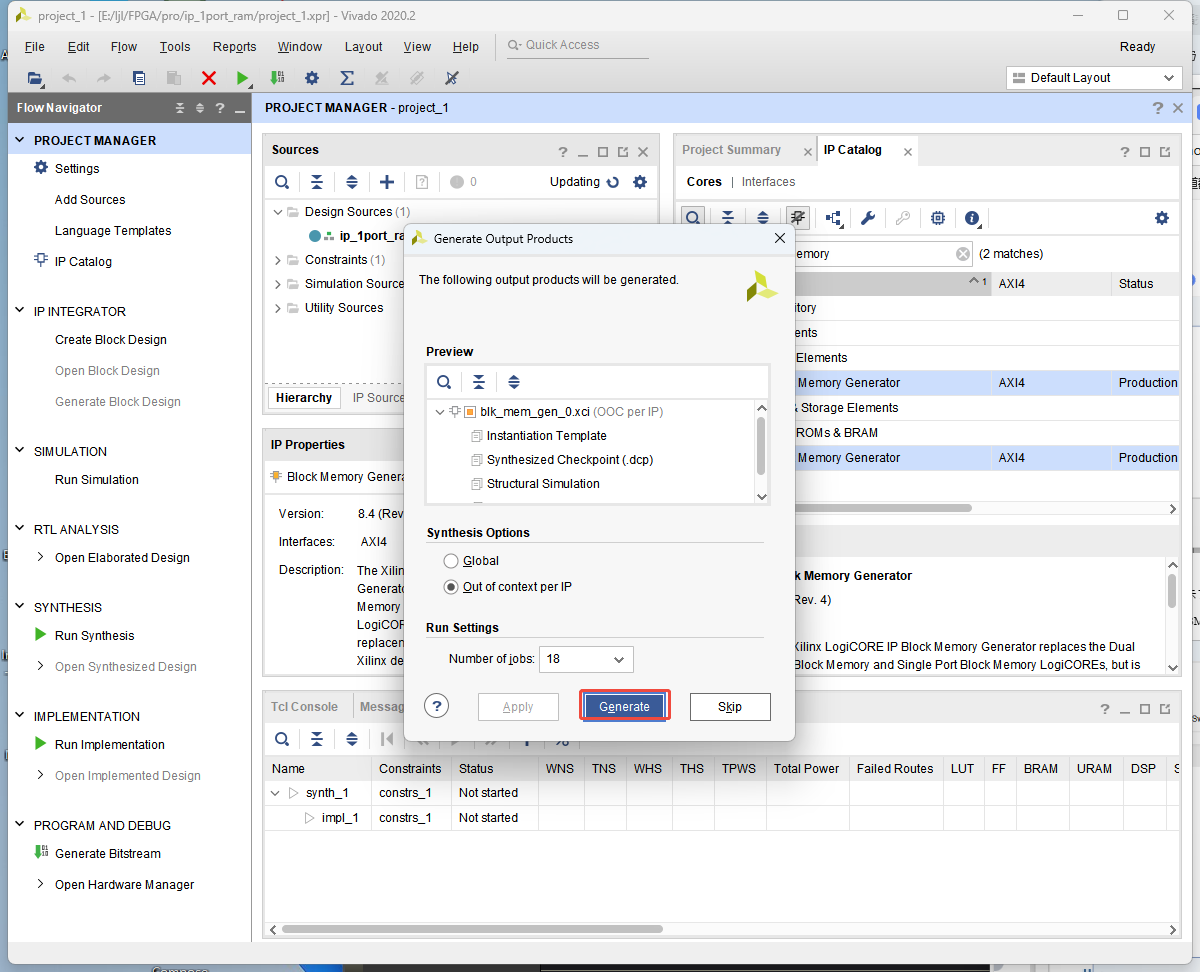
Task: Open Flow Navigator help question mark
Action: coord(219,108)
